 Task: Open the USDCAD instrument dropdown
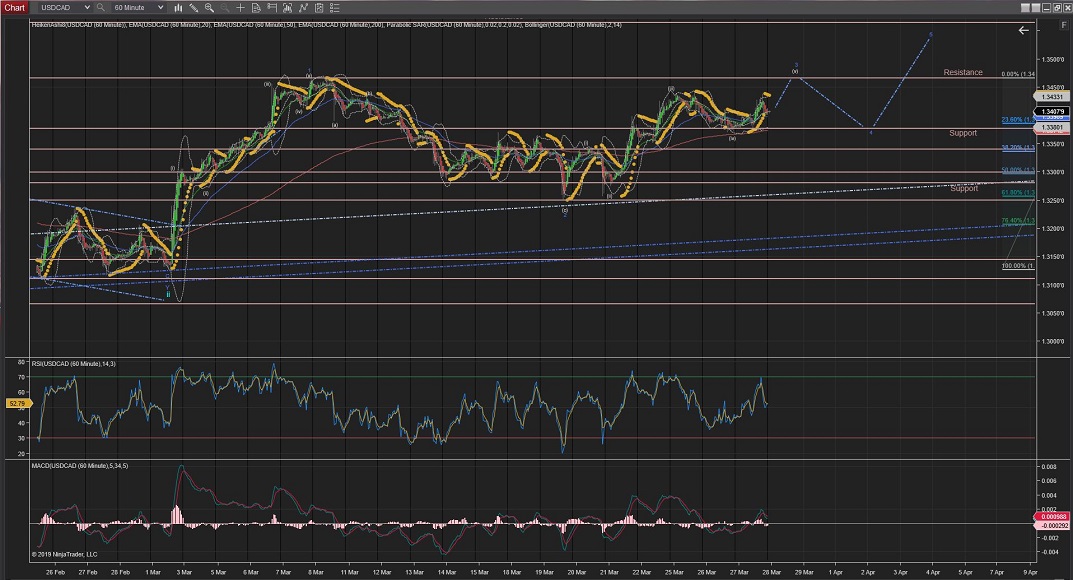[x=65, y=7]
